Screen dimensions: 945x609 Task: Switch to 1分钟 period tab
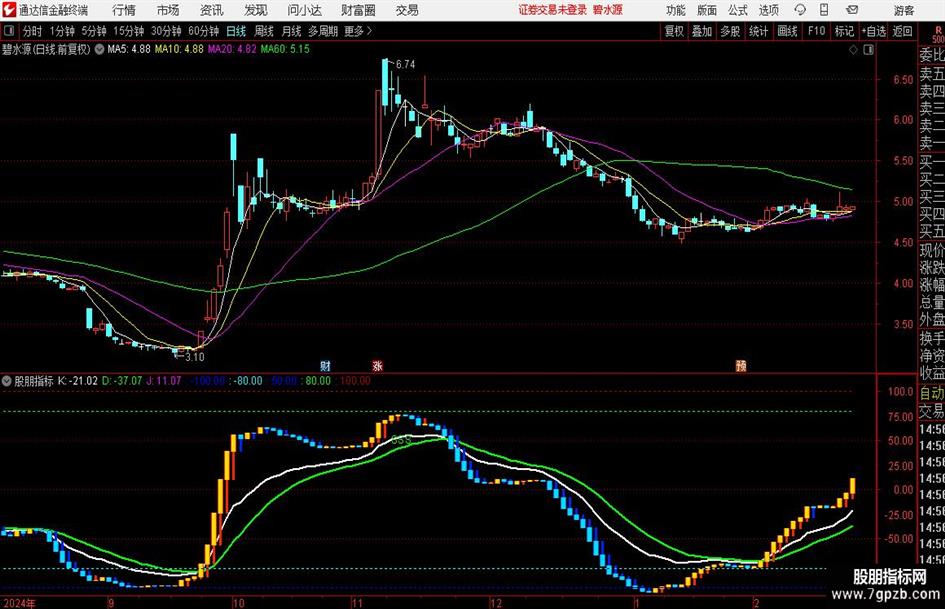[x=62, y=31]
